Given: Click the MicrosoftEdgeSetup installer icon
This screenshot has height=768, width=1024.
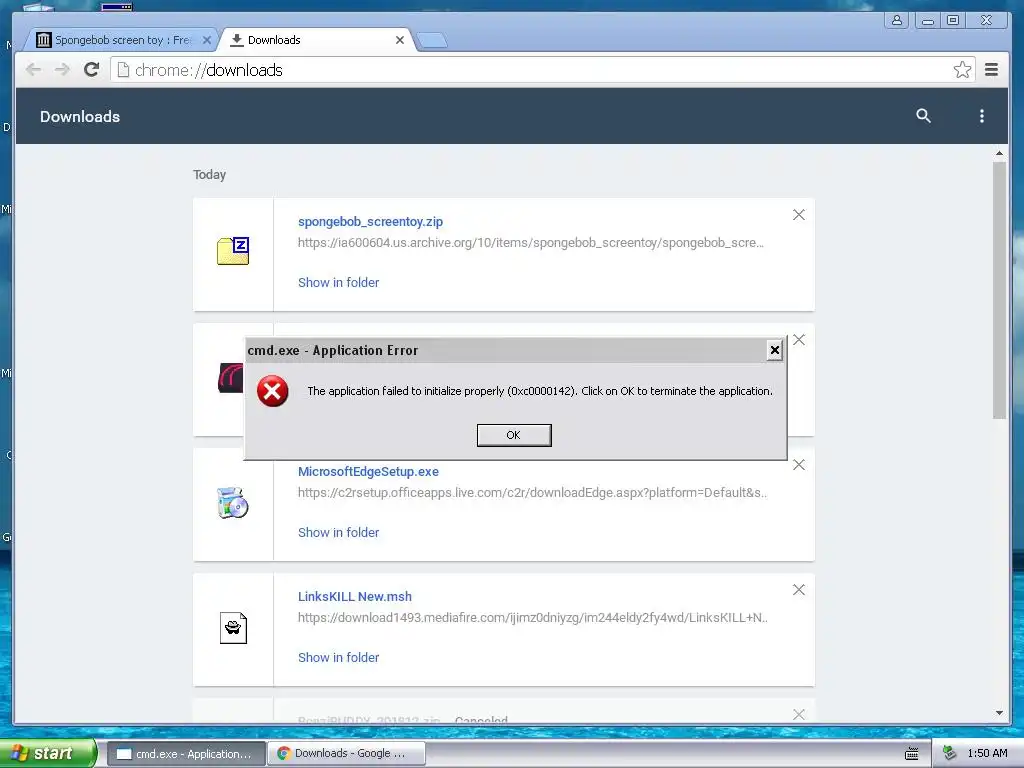Looking at the screenshot, I should pos(233,503).
